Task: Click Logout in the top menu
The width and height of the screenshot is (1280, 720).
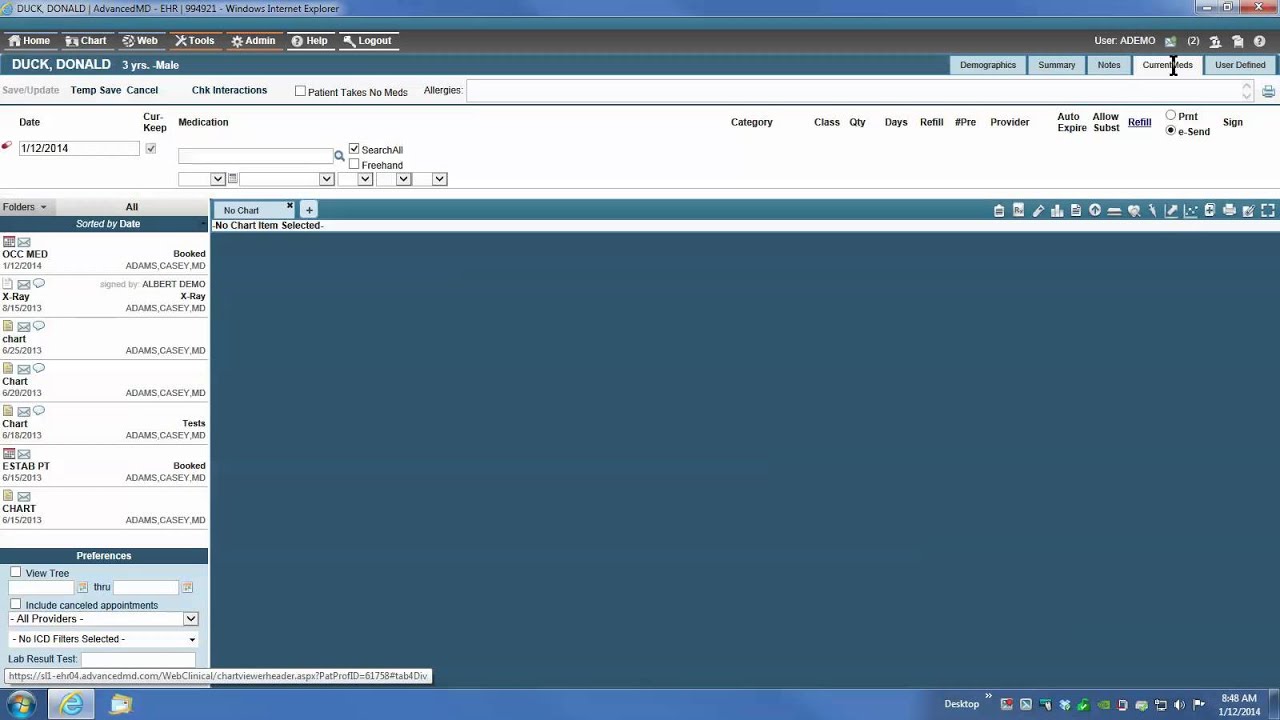Action: pyautogui.click(x=367, y=41)
